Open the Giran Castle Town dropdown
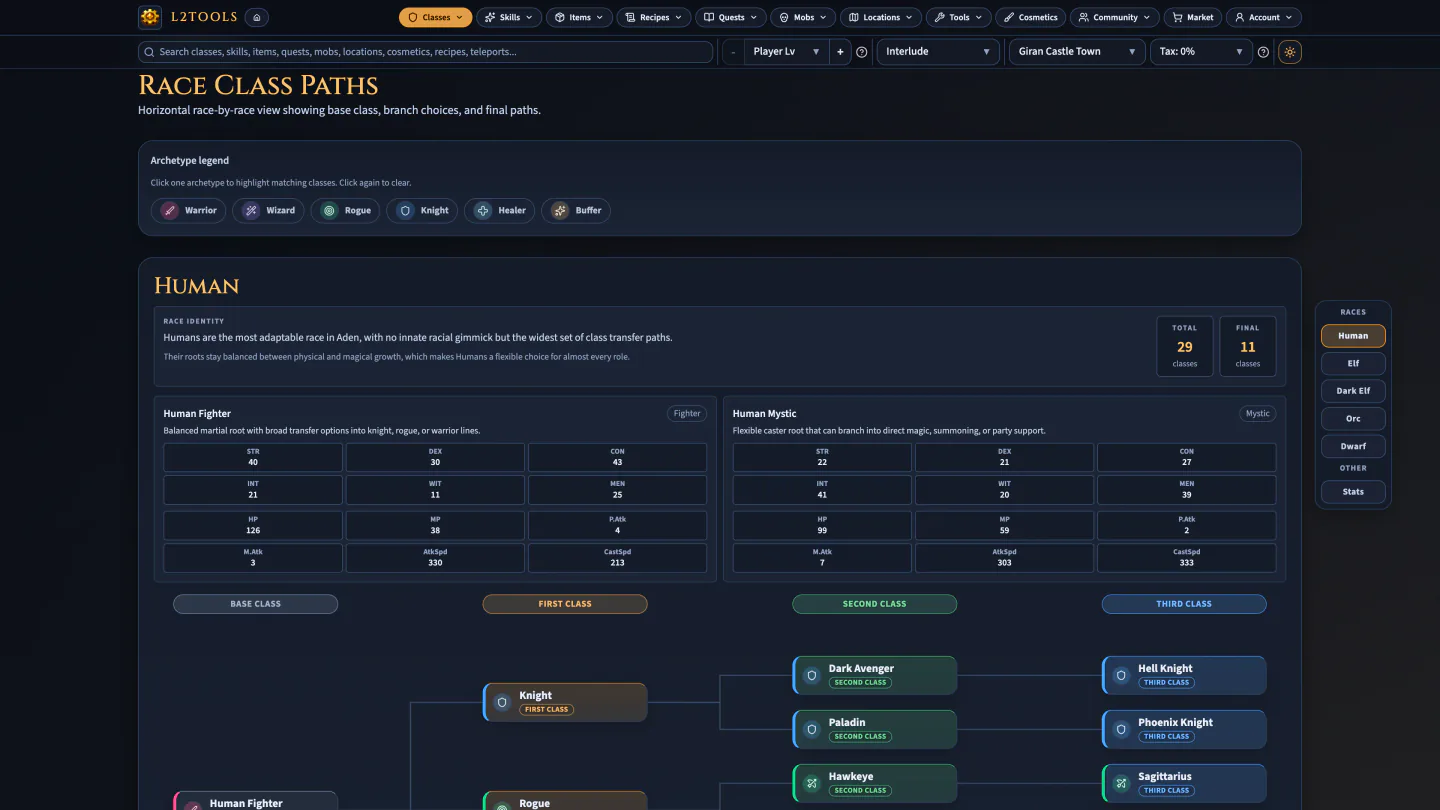1440x810 pixels. 1078,52
